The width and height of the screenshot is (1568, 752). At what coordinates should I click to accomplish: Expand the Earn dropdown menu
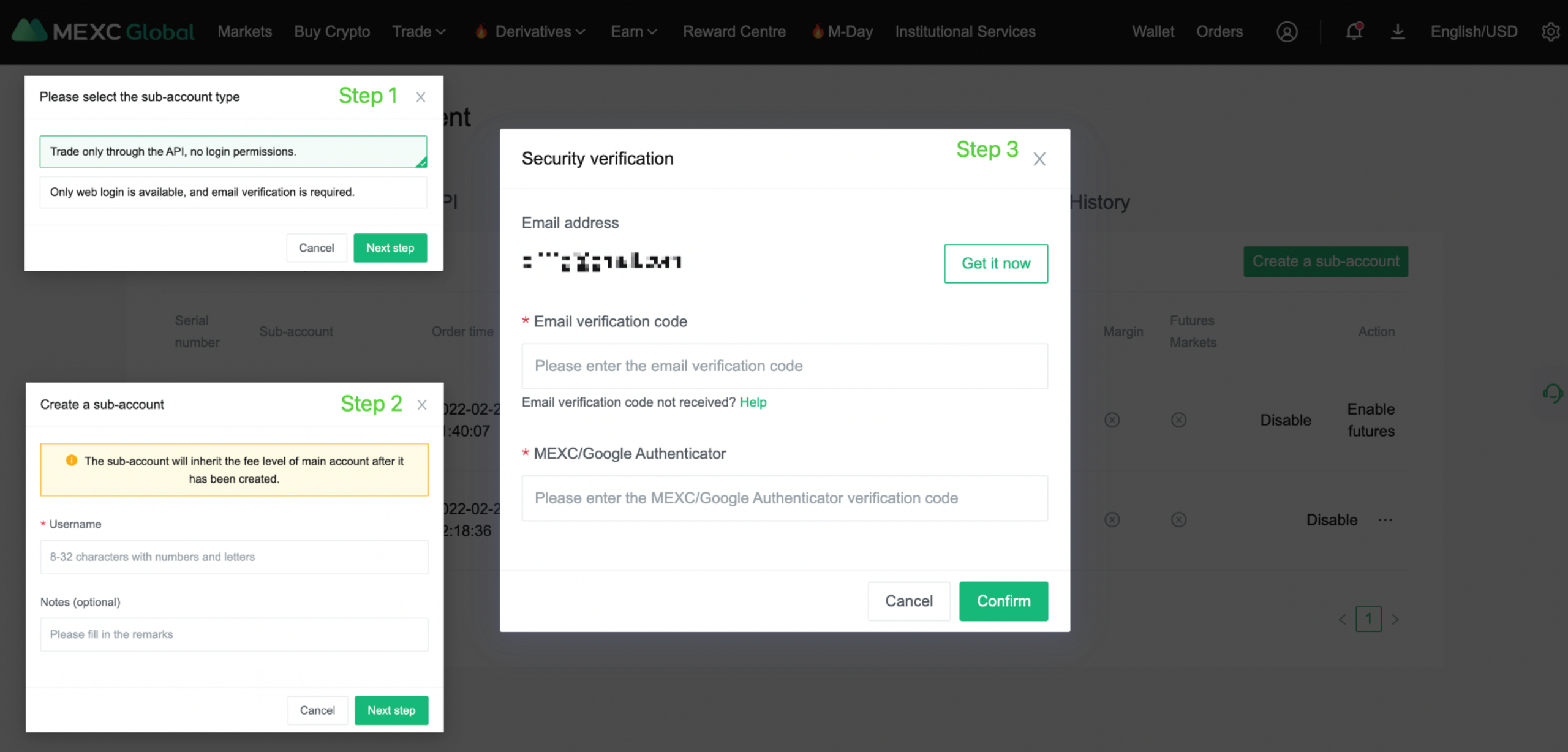(633, 32)
